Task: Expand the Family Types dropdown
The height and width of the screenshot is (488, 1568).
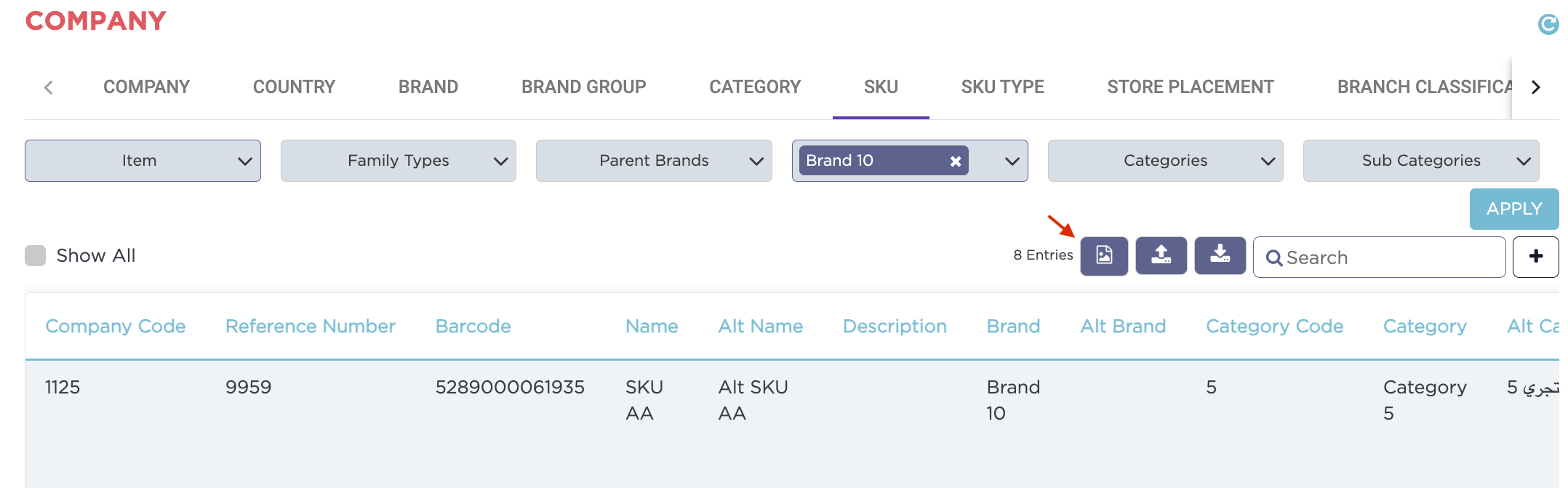Action: pos(398,161)
